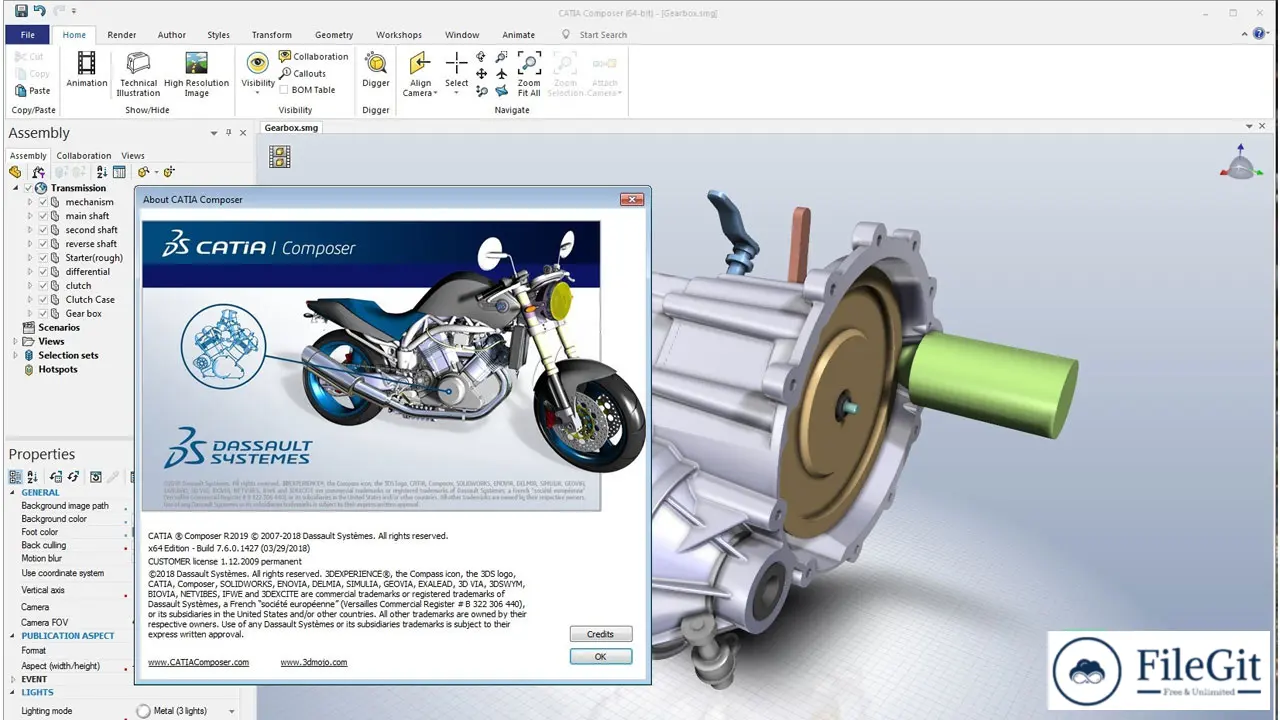This screenshot has height=720, width=1280.
Task: Click the categorized view icon in Properties toolbar
Action: [15, 477]
